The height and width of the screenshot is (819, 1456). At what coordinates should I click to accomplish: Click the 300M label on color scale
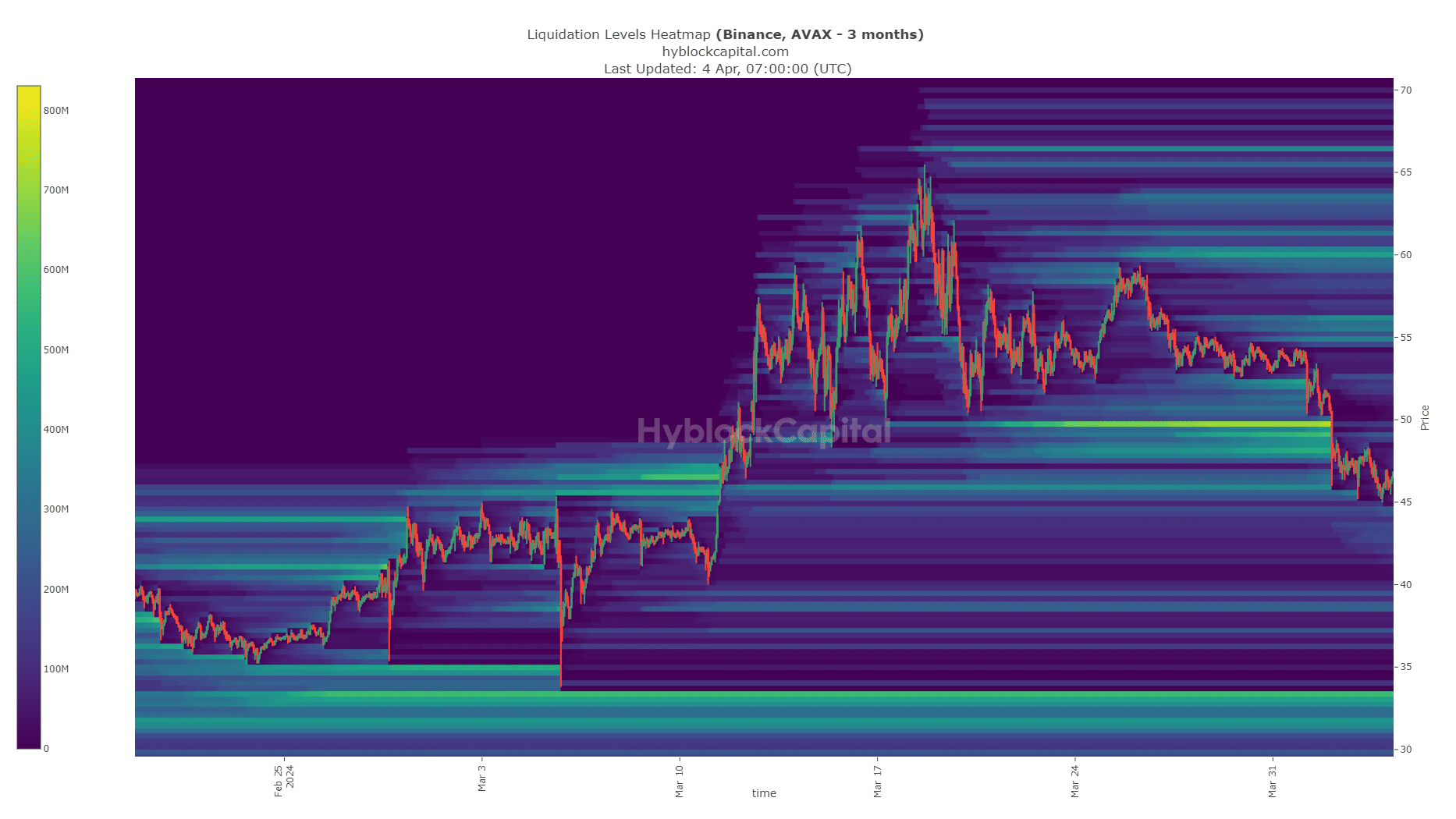(56, 509)
